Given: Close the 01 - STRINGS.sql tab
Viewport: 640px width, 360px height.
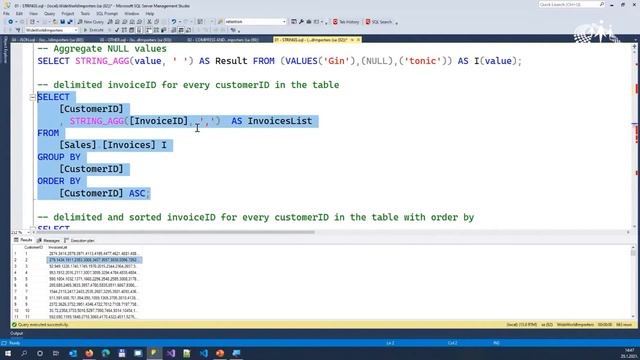Looking at the screenshot, I should [358, 40].
